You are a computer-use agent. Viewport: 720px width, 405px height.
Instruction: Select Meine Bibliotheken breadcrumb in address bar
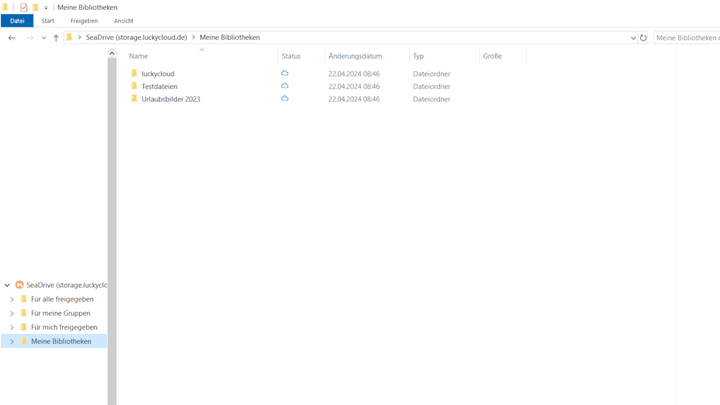[x=230, y=37]
